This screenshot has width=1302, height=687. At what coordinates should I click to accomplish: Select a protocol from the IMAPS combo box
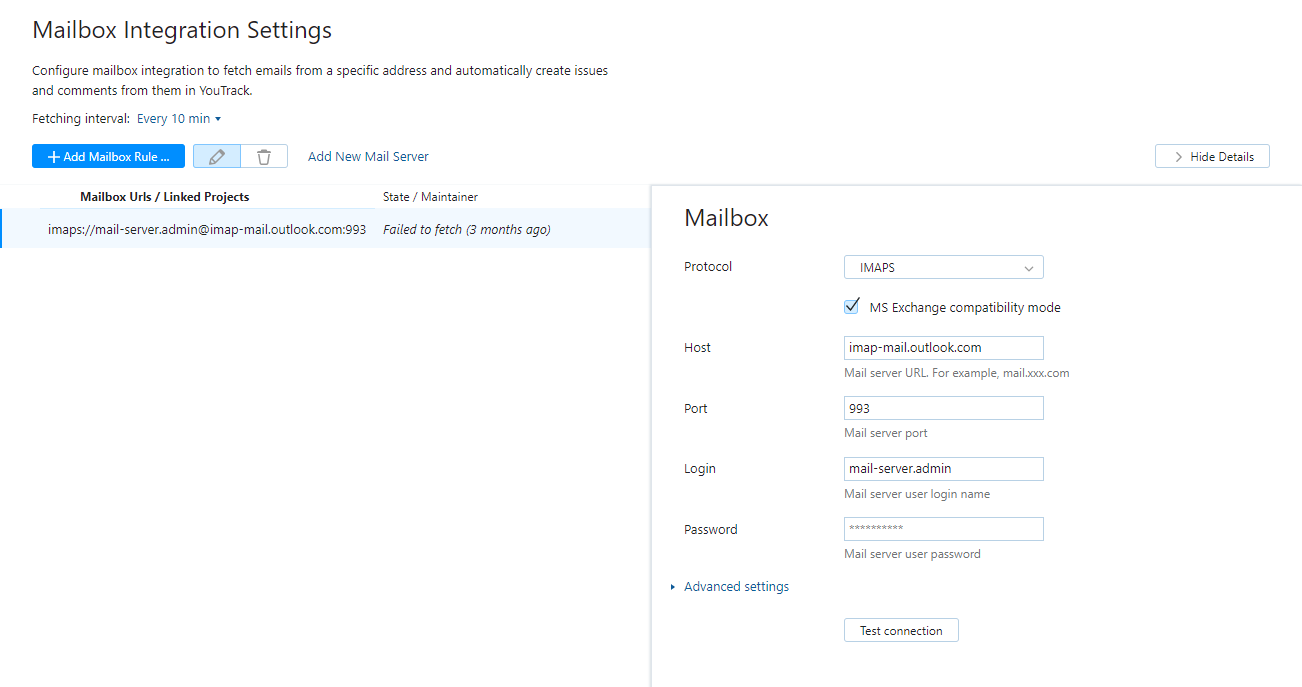click(x=943, y=267)
